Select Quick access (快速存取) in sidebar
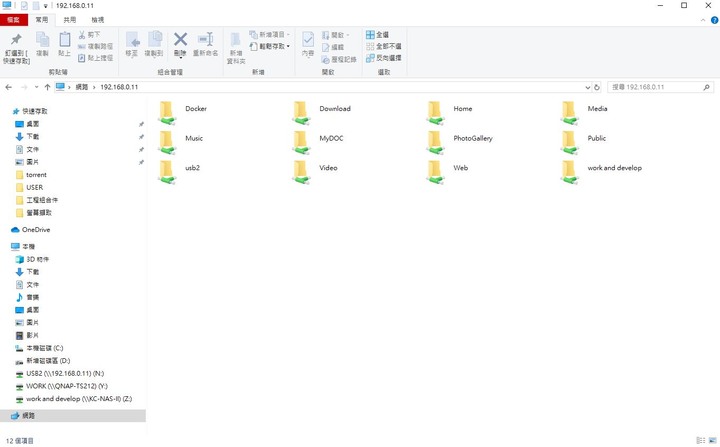 30,111
